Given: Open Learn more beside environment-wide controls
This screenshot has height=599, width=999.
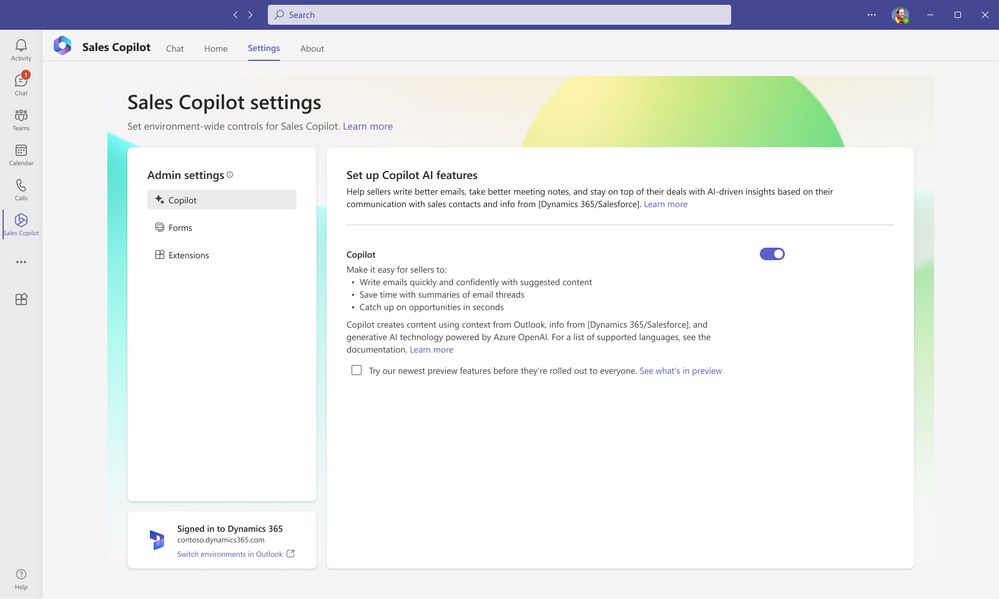Looking at the screenshot, I should (x=368, y=126).
